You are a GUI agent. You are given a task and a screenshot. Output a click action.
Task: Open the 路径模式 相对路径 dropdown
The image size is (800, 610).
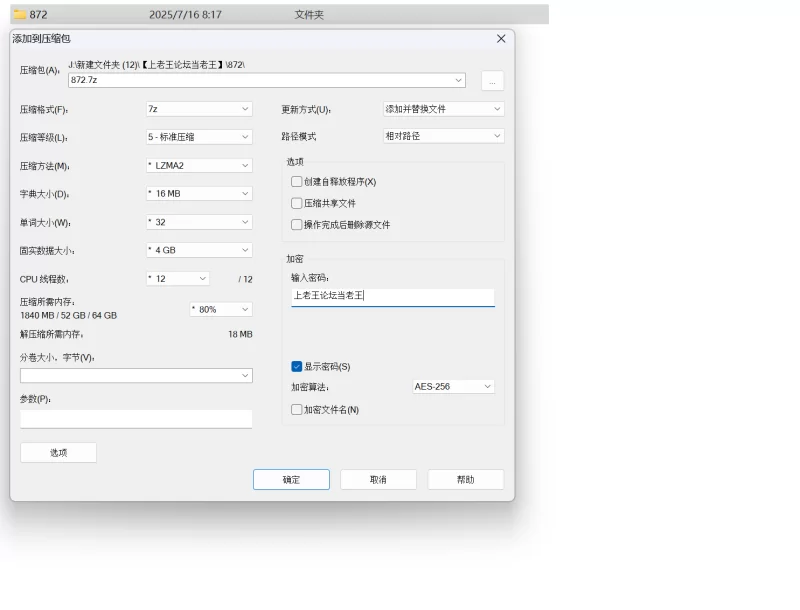coord(443,136)
